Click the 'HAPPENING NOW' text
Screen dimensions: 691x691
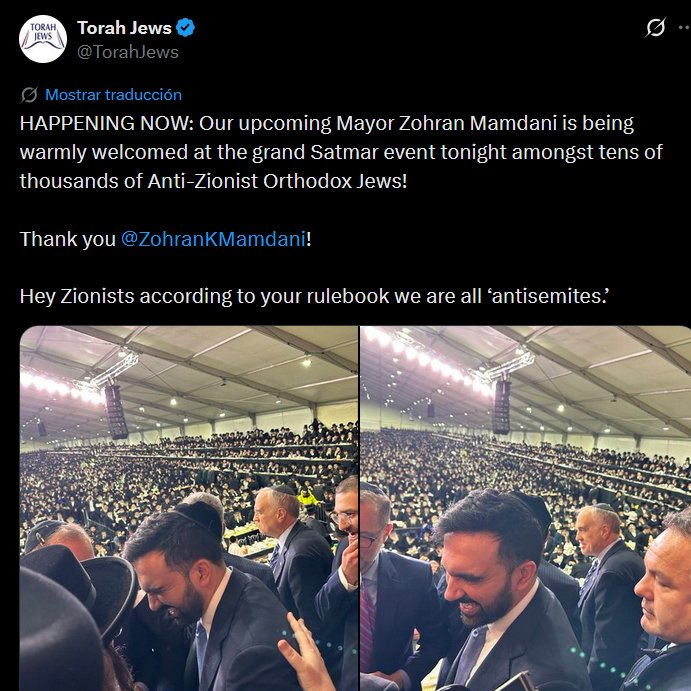[x=105, y=124]
